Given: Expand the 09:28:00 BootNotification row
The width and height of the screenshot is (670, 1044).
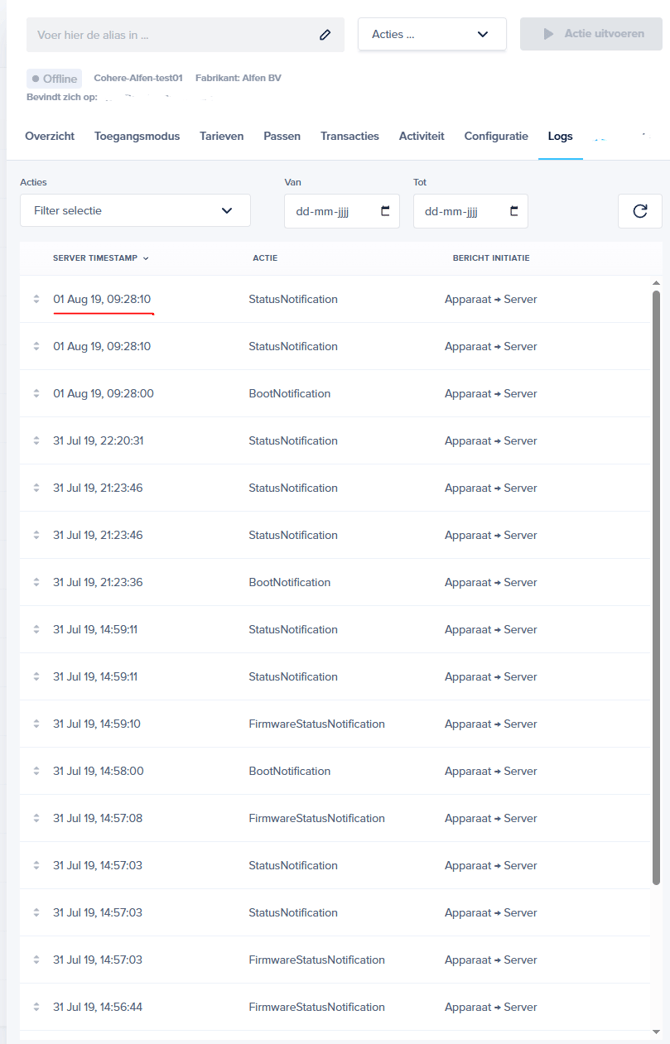Looking at the screenshot, I should coord(37,393).
